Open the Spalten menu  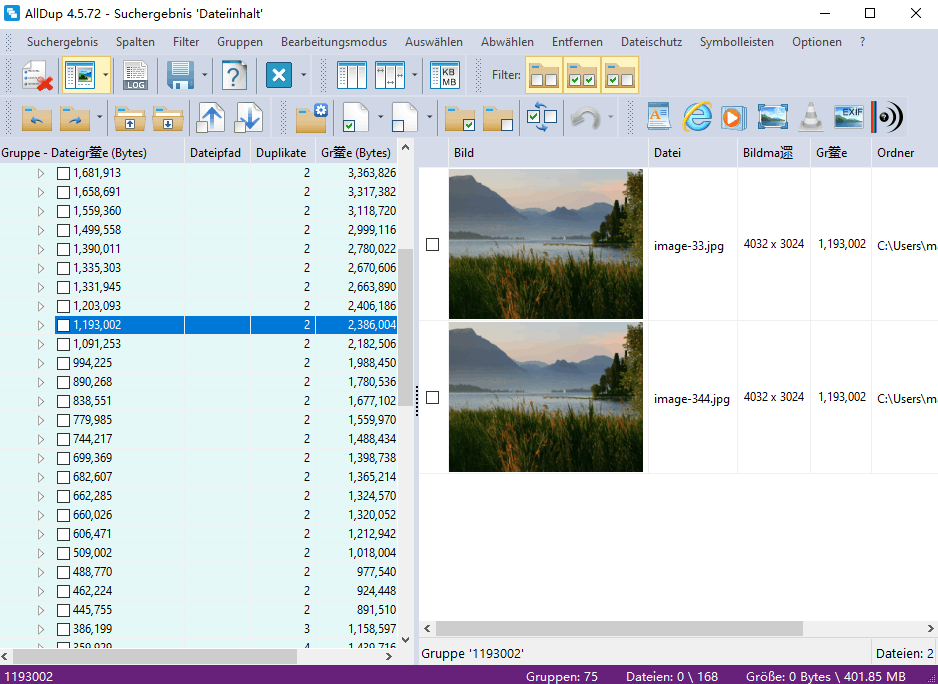click(x=135, y=42)
